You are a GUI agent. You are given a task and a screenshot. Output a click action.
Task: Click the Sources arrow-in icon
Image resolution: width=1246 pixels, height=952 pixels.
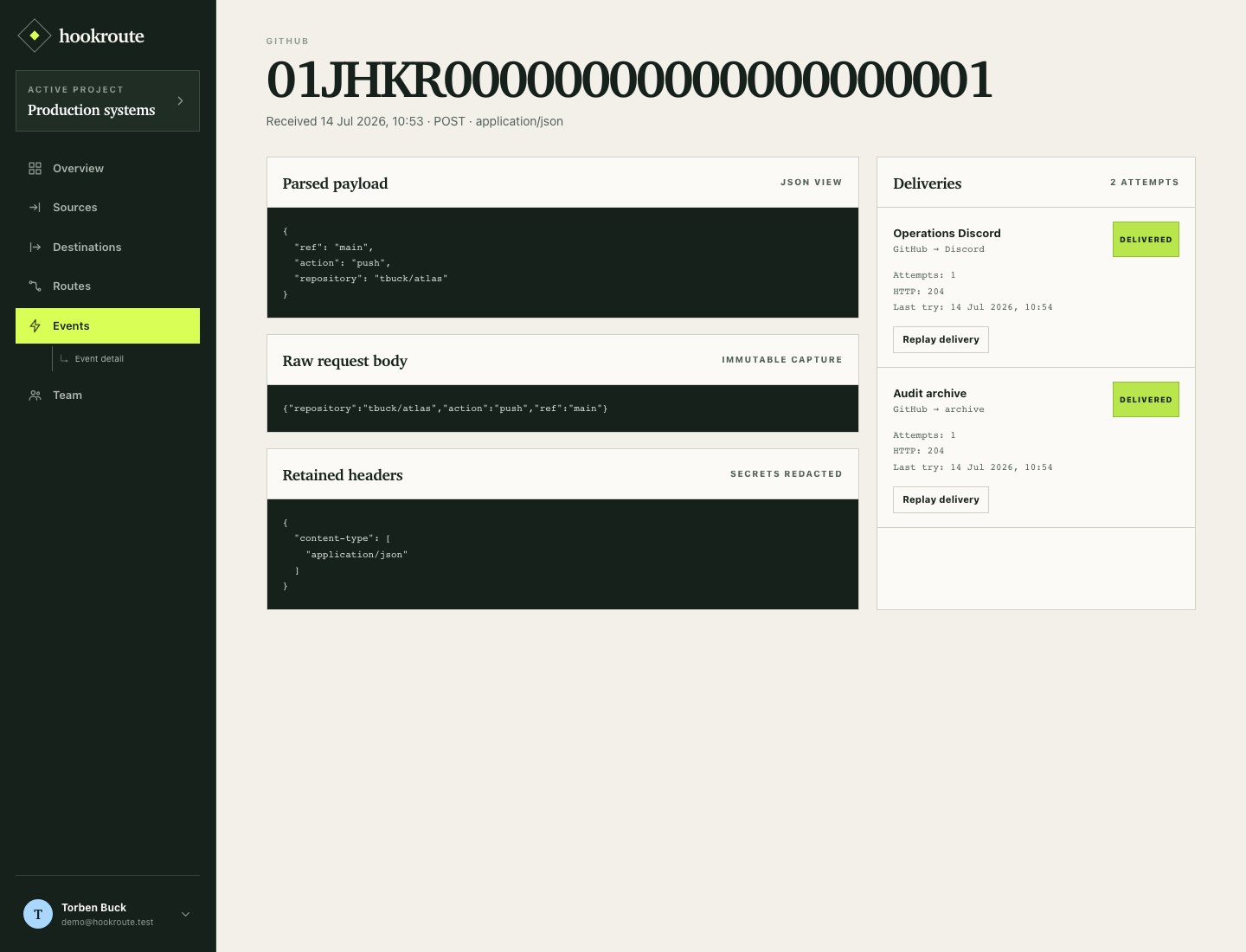(35, 208)
